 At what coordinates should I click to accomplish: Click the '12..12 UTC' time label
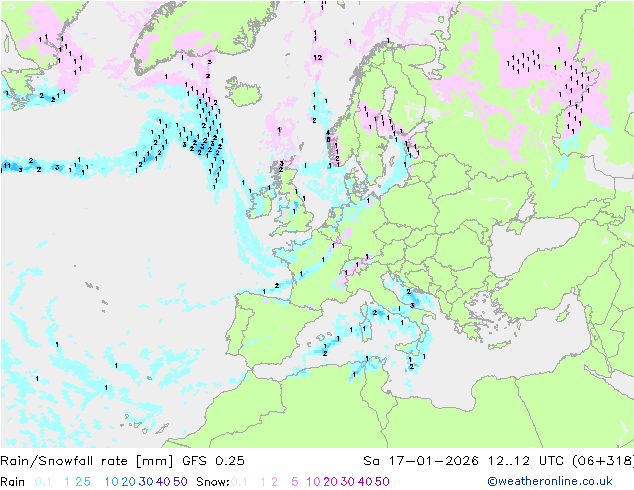point(526,461)
